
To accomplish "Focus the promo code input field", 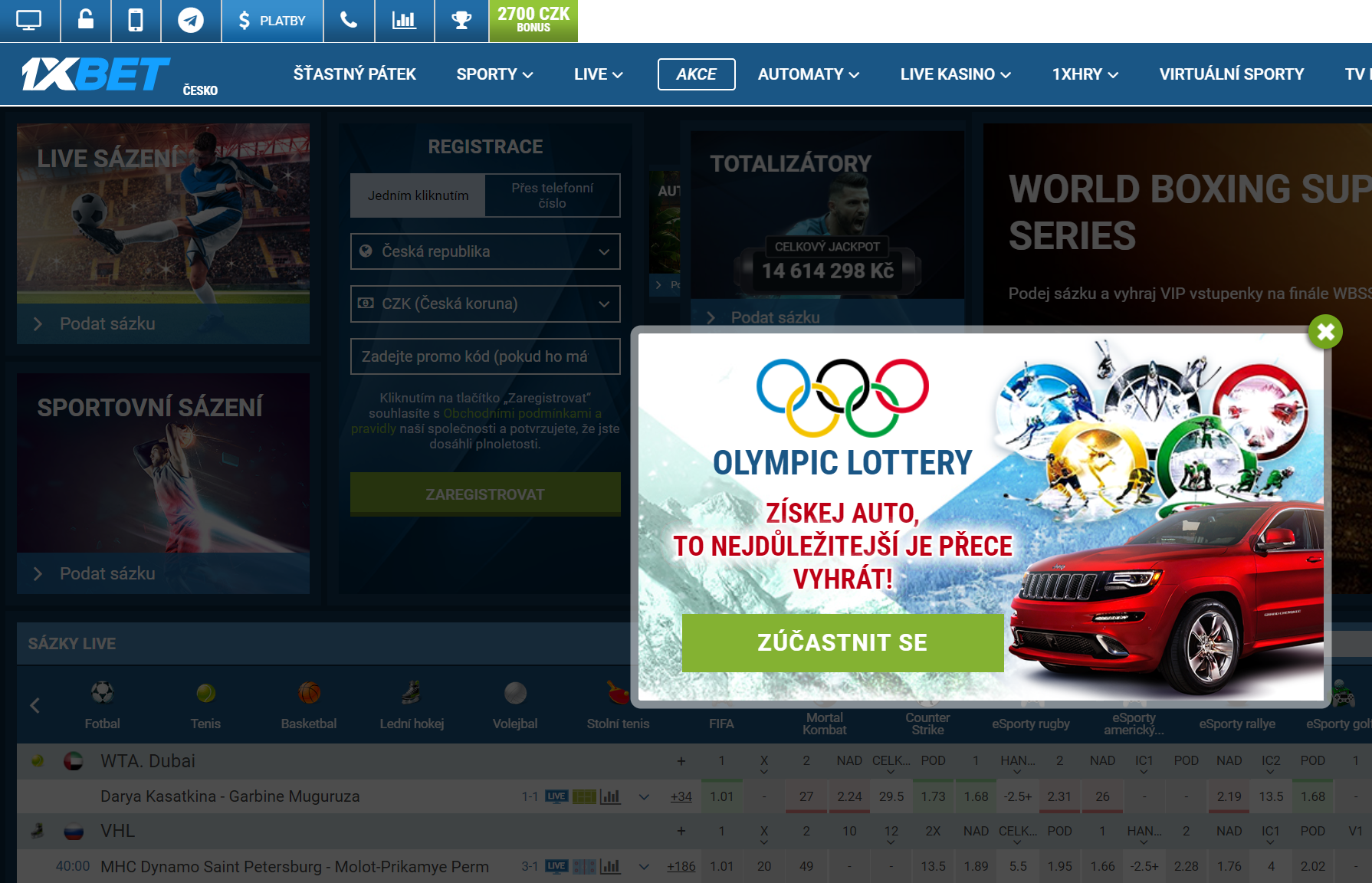I will (485, 356).
